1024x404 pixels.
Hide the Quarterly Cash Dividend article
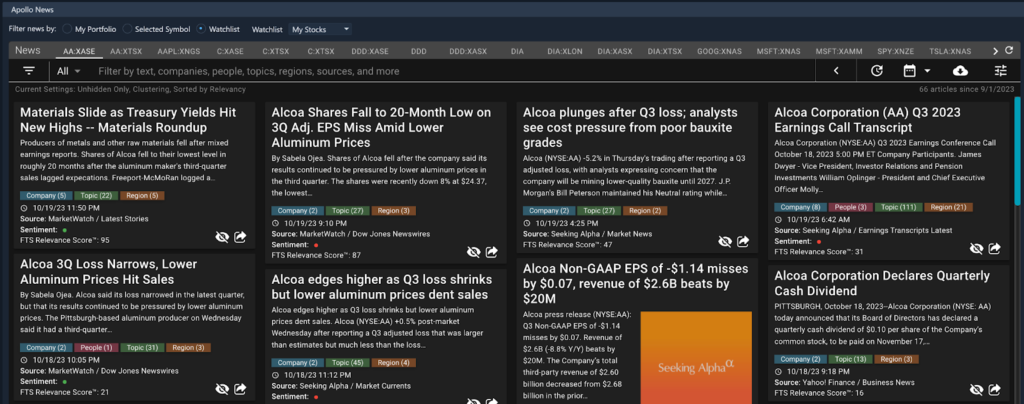[976, 390]
